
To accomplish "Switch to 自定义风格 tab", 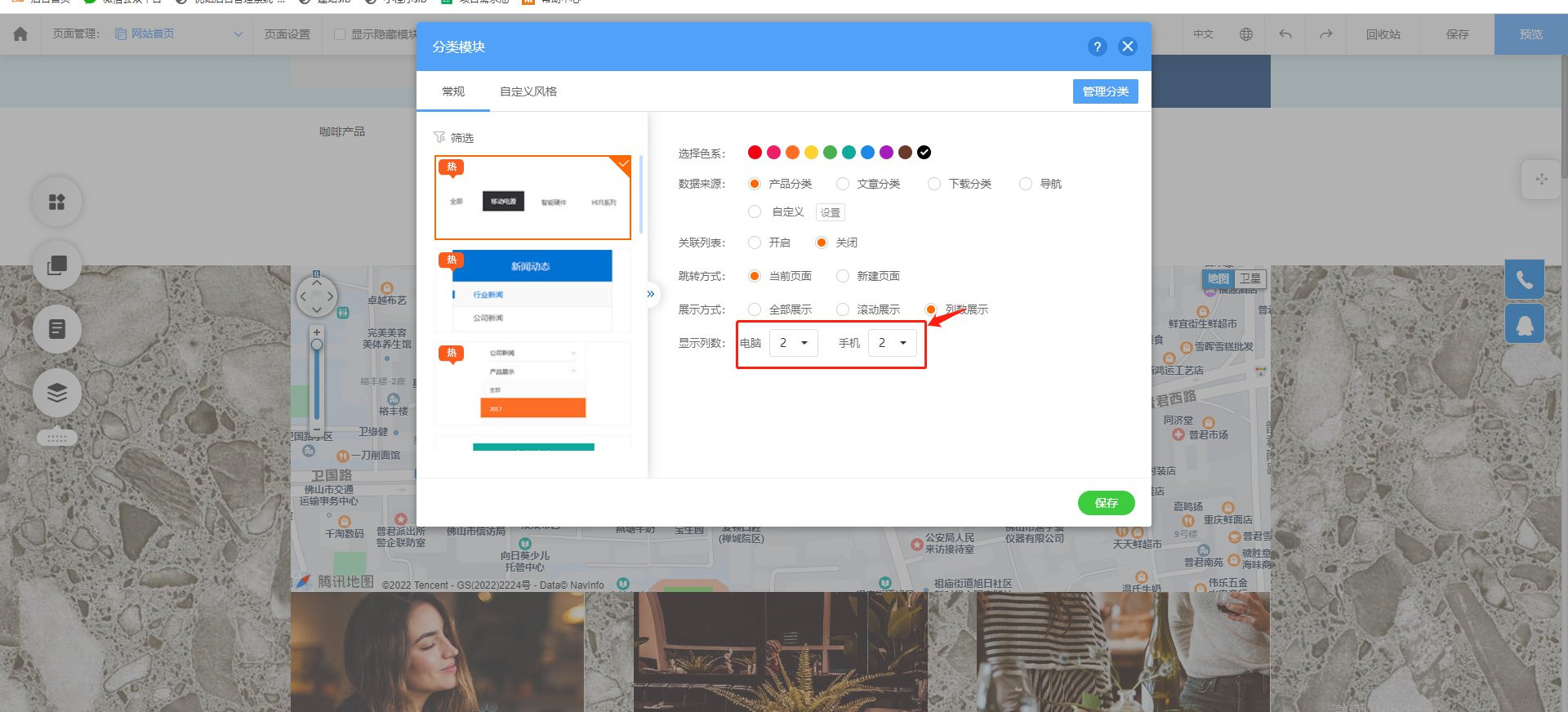I will tap(528, 91).
